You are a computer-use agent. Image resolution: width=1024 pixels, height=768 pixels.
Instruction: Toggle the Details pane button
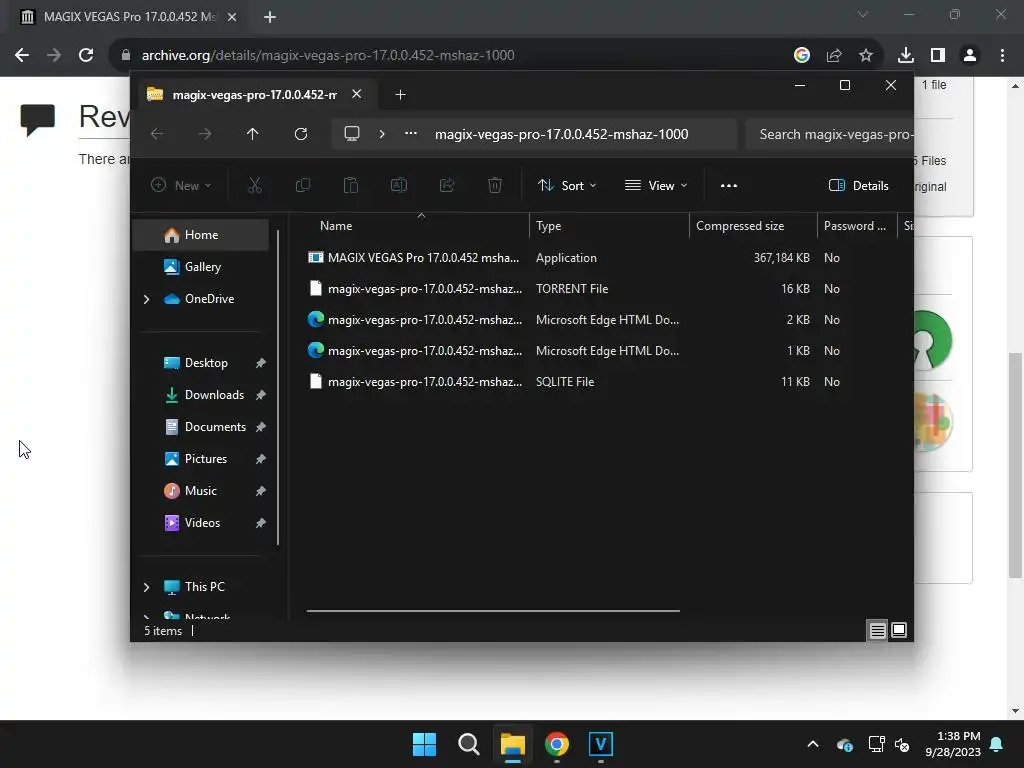(858, 185)
